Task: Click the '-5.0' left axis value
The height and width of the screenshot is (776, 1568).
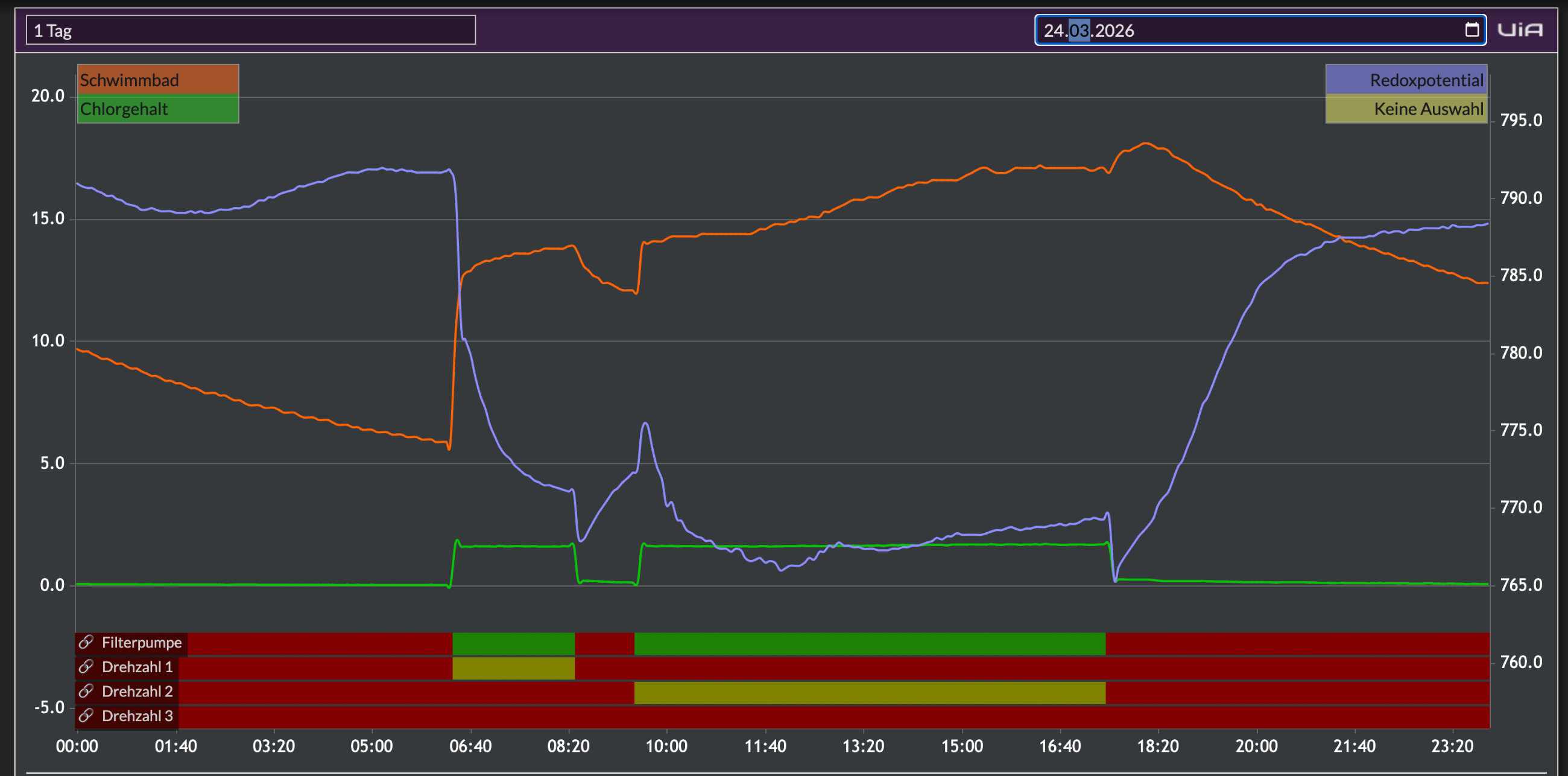Action: 49,707
